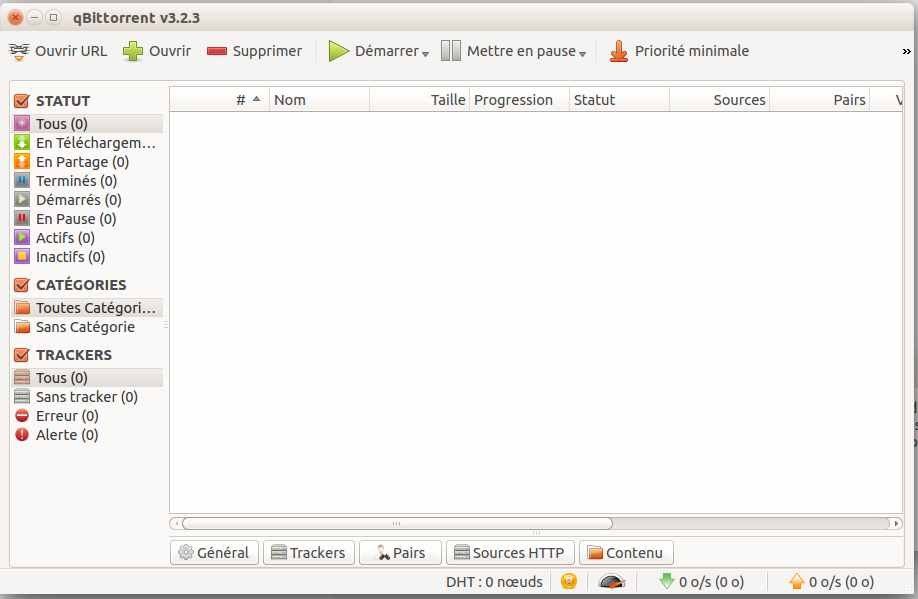Click the red Supprimer icon
The width and height of the screenshot is (918, 599).
(x=218, y=50)
